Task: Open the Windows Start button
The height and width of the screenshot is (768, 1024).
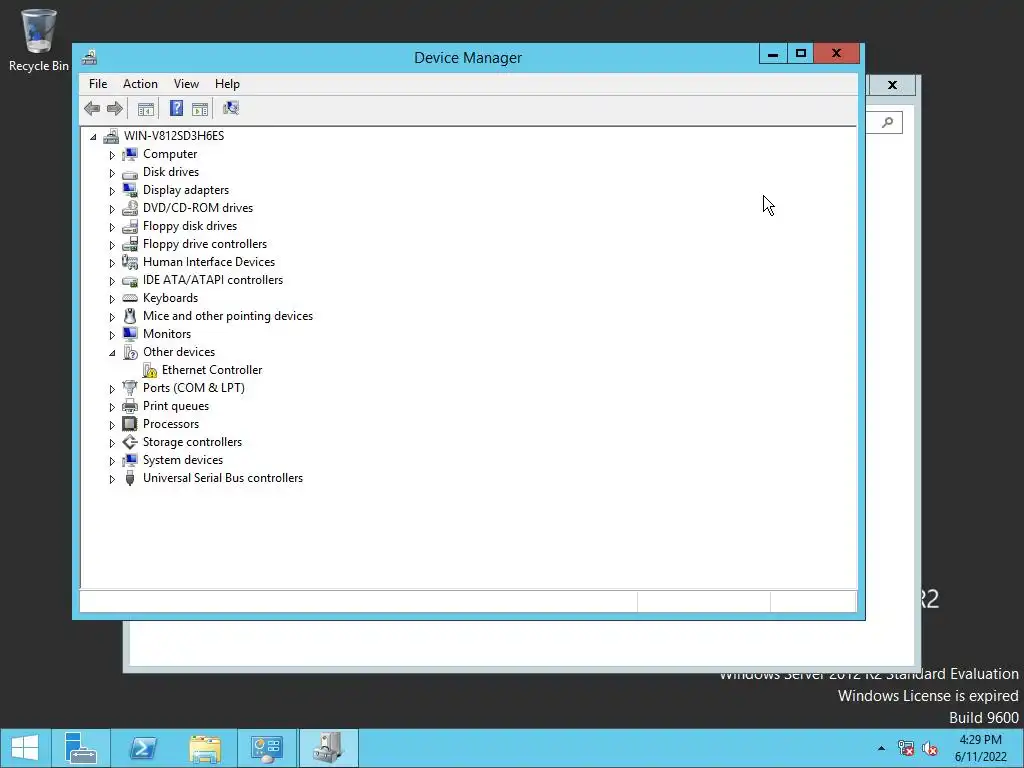Action: [25, 748]
